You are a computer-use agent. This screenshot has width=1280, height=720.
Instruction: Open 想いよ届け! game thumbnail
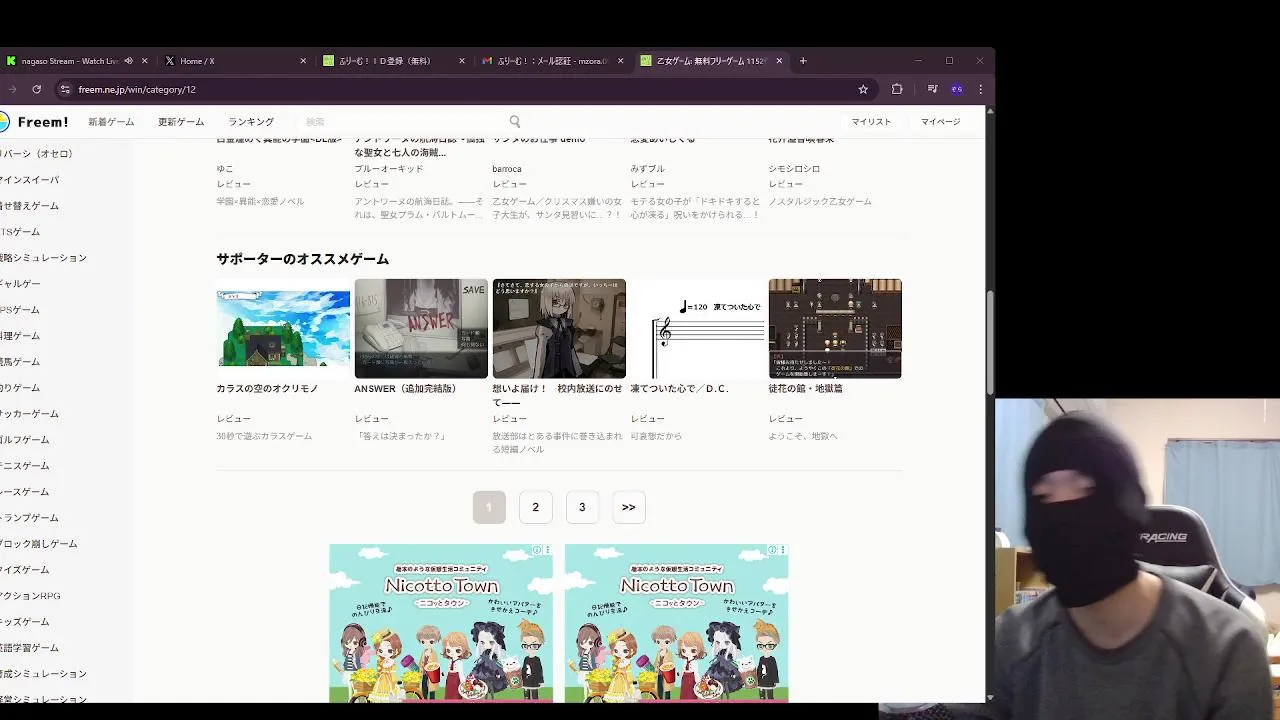559,328
